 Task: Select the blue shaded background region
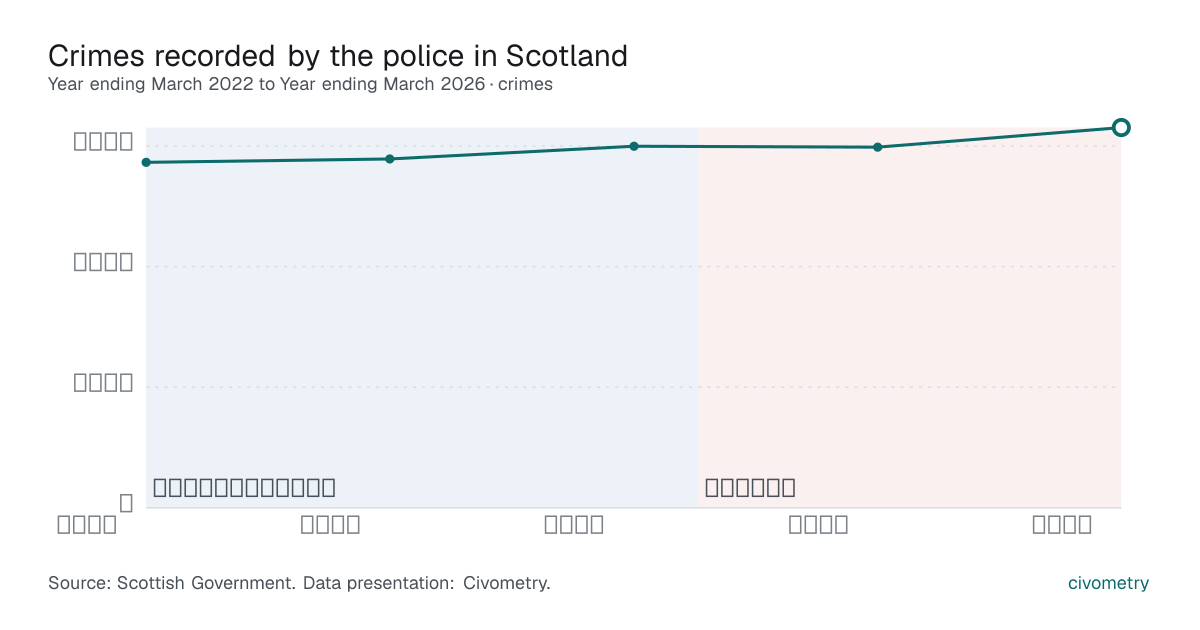click(x=422, y=317)
